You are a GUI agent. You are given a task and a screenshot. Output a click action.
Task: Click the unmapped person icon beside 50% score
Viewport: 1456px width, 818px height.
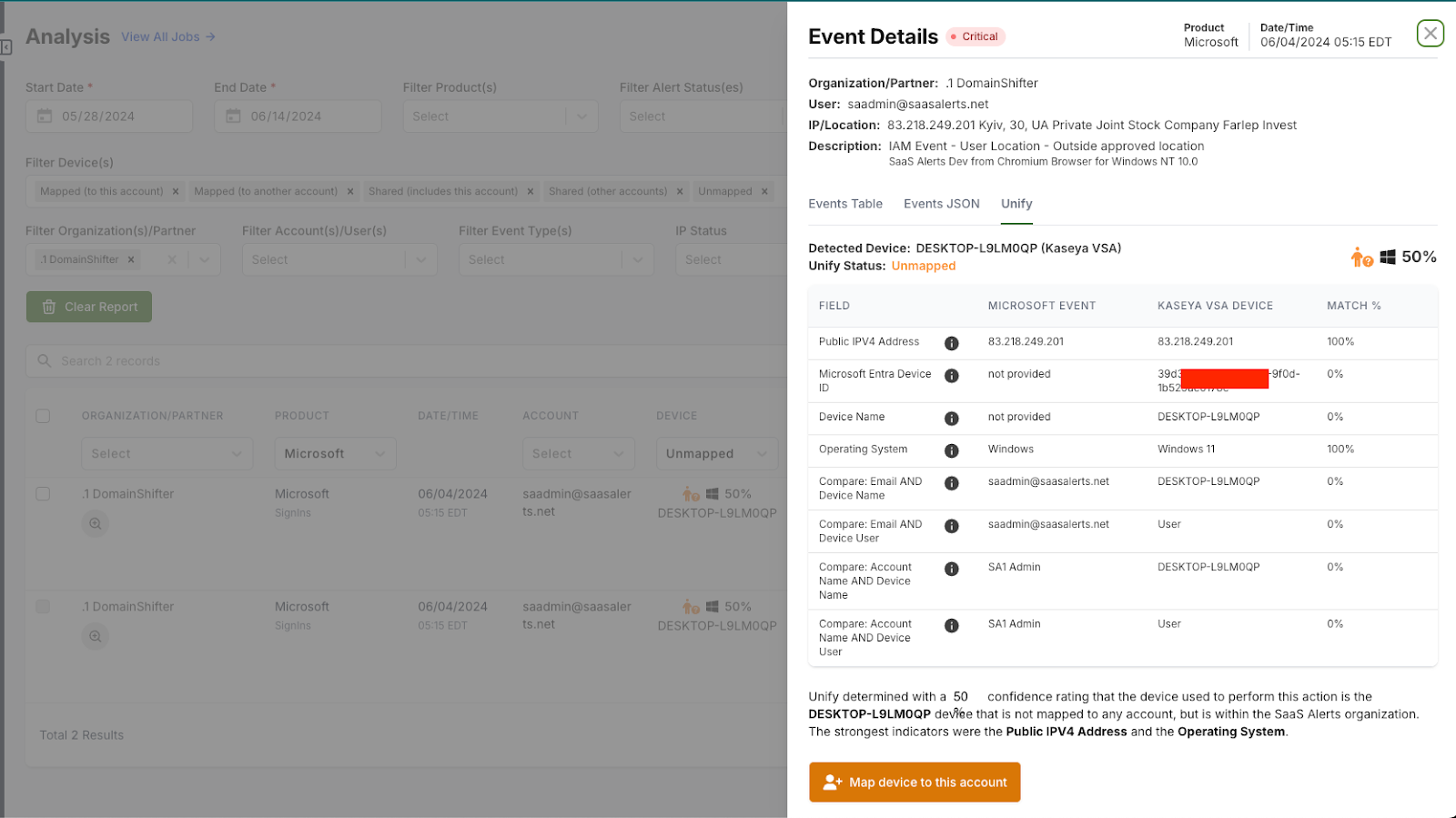[1361, 258]
